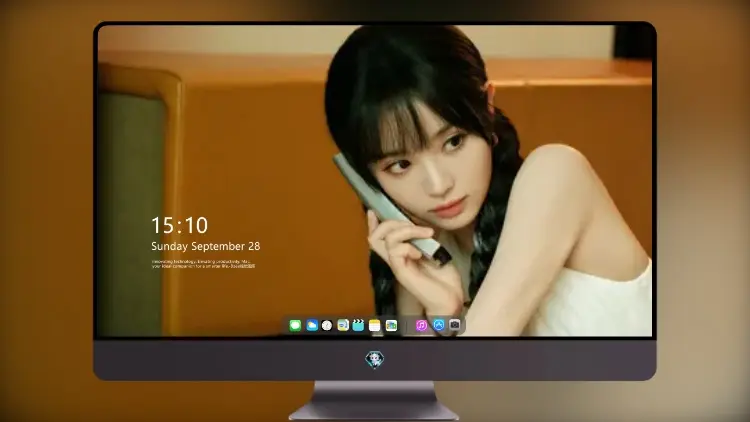Launch the yellow-green chat bubble dock app
This screenshot has height=422, width=750.
[x=343, y=326]
